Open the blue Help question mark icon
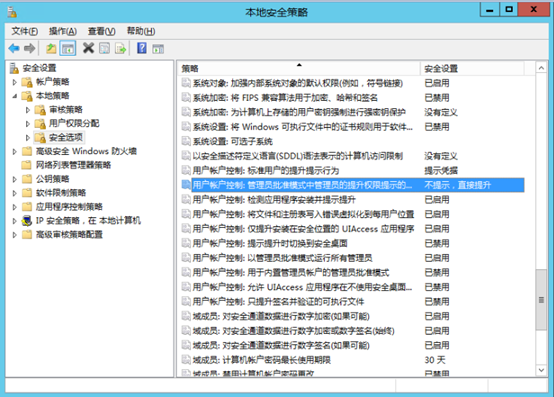This screenshot has height=397, width=554. (142, 48)
